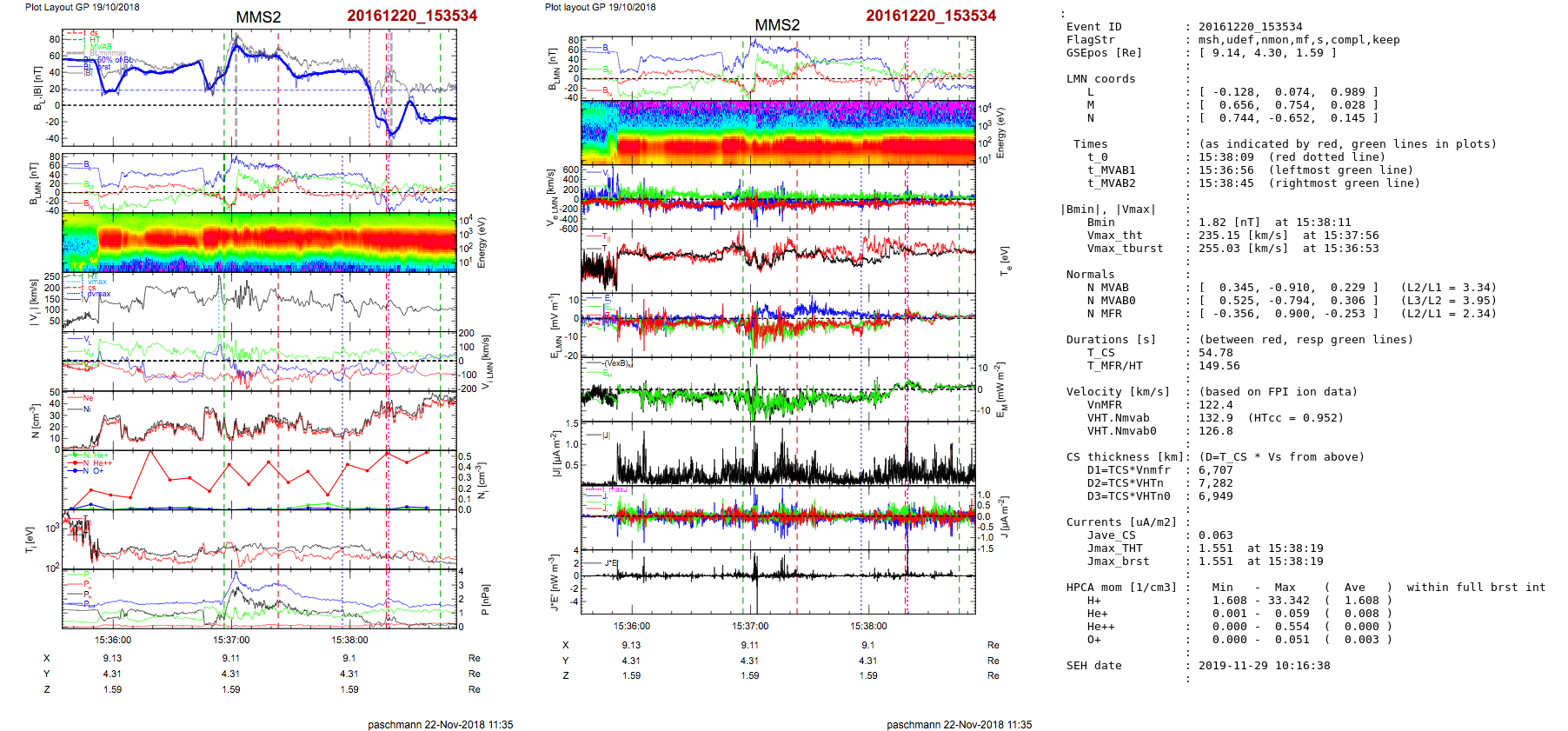Select the Ne legend entry in density panel
This screenshot has width=1568, height=731.
pos(87,398)
